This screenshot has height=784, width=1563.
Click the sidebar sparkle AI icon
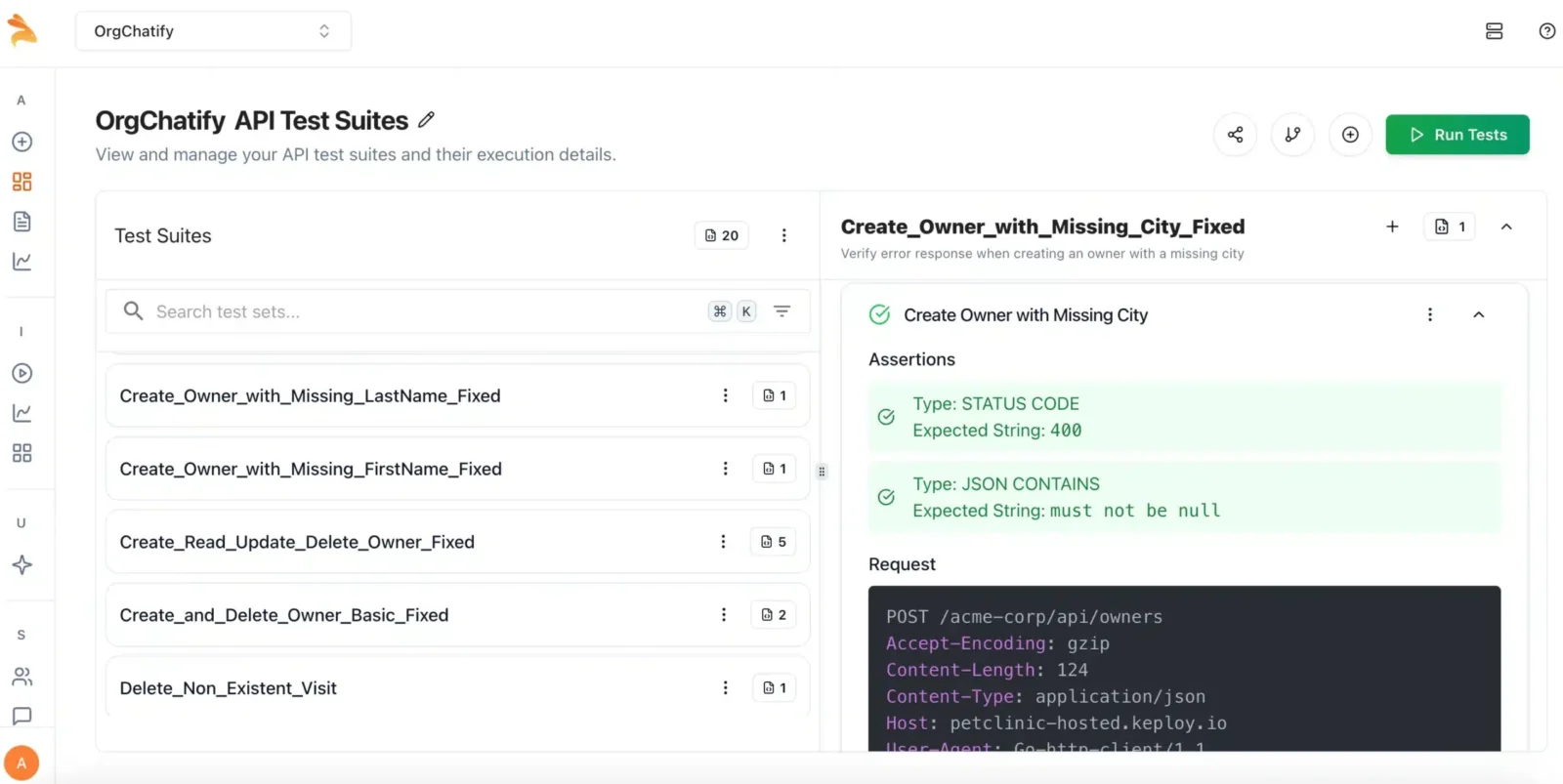click(21, 564)
